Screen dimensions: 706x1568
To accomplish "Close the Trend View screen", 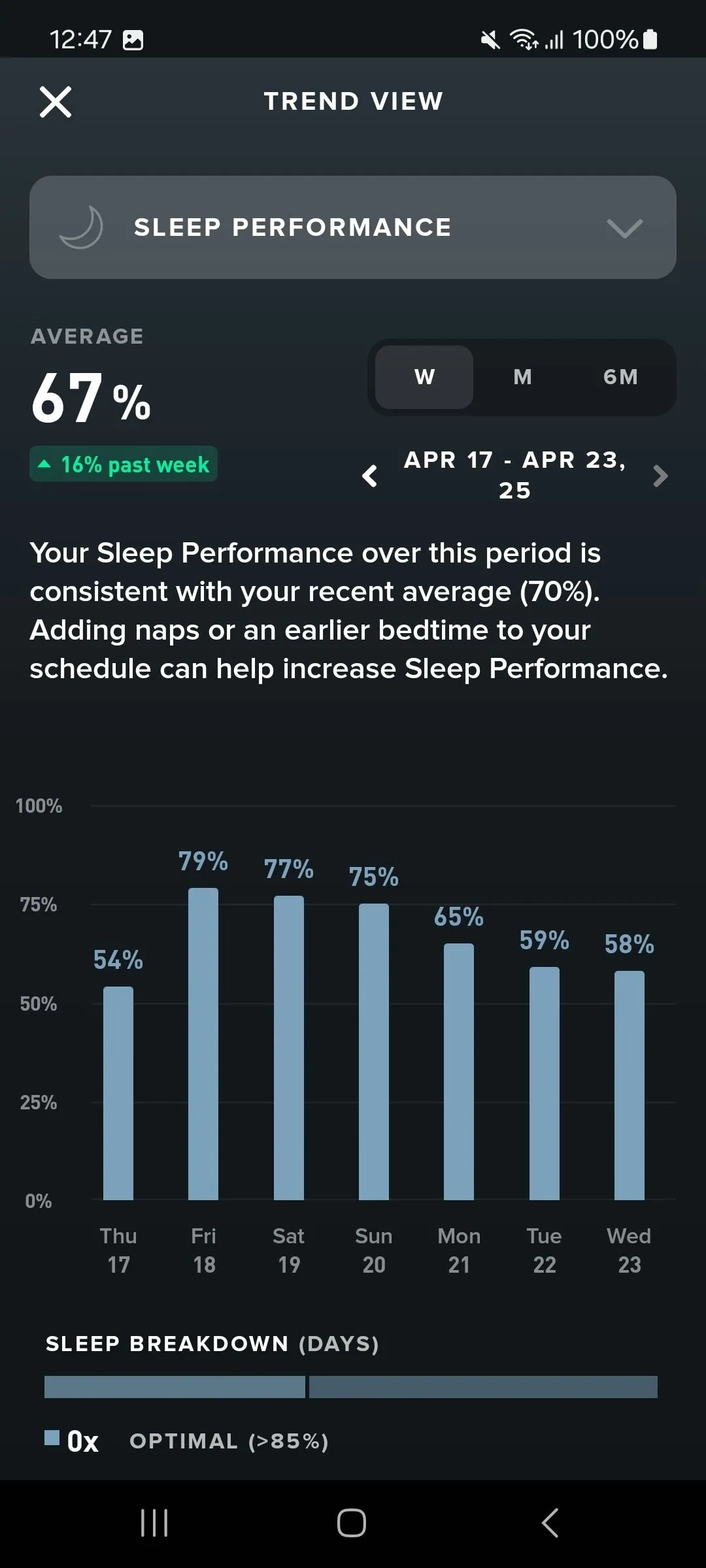I will (x=56, y=102).
